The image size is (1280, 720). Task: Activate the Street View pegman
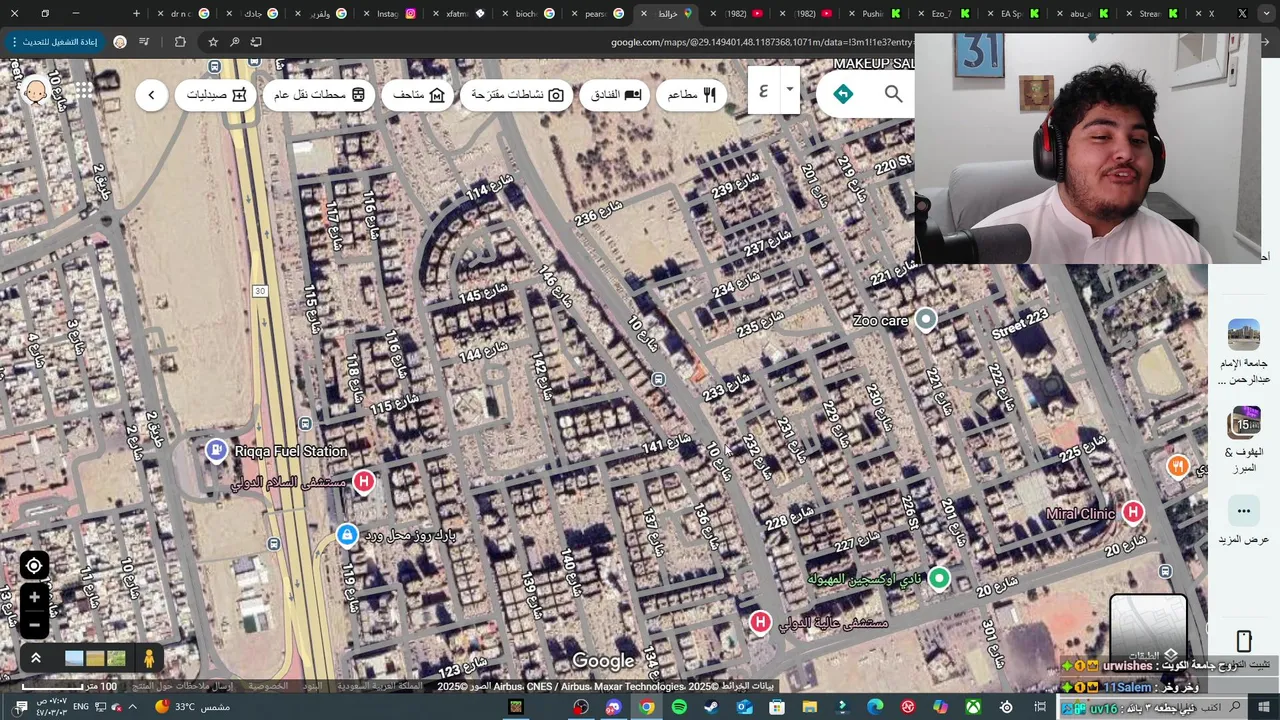pos(149,658)
